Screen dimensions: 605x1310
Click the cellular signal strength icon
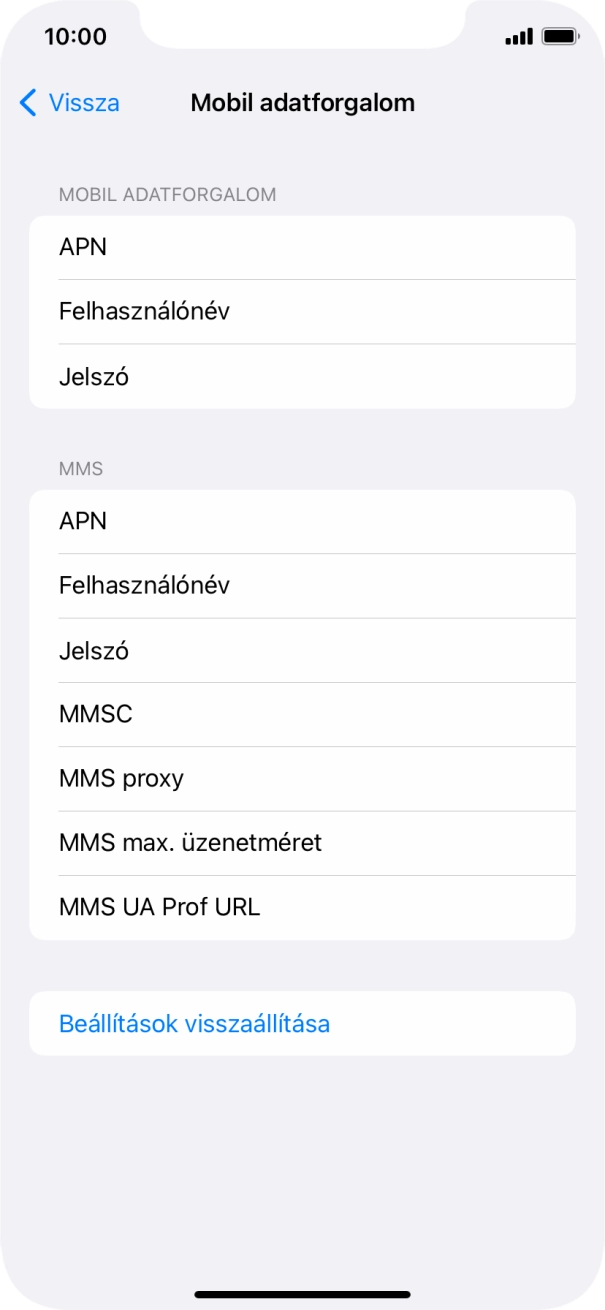tap(519, 36)
